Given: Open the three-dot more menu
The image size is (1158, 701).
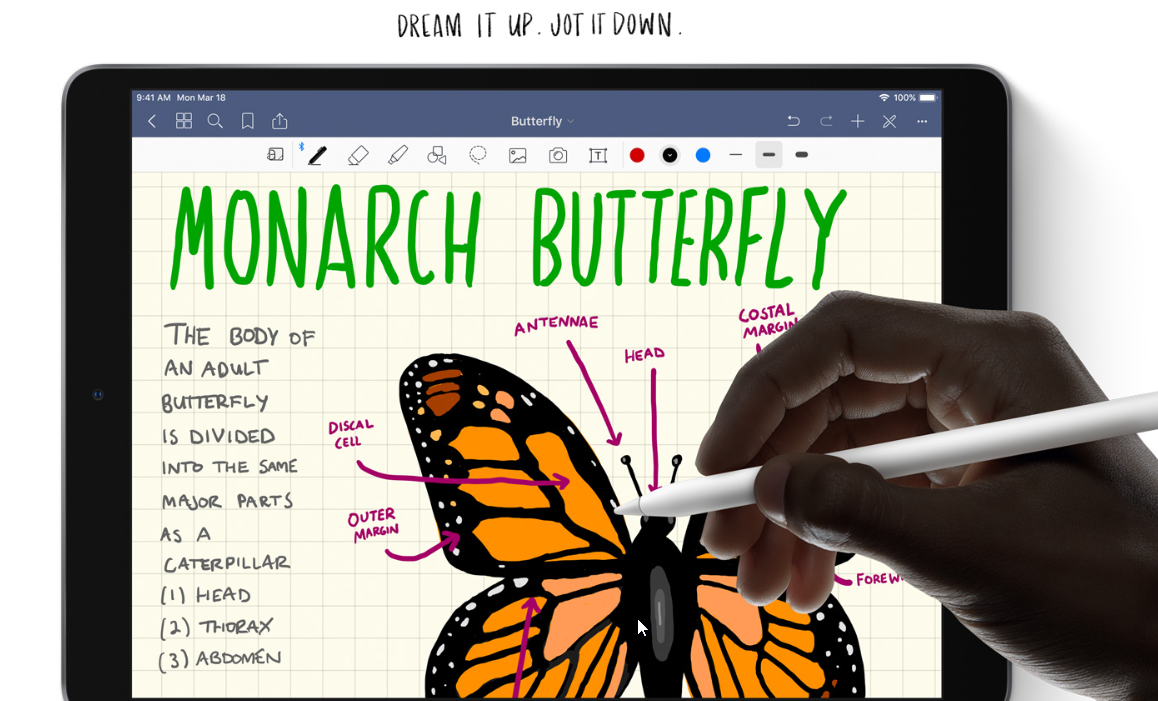Looking at the screenshot, I should (922, 121).
